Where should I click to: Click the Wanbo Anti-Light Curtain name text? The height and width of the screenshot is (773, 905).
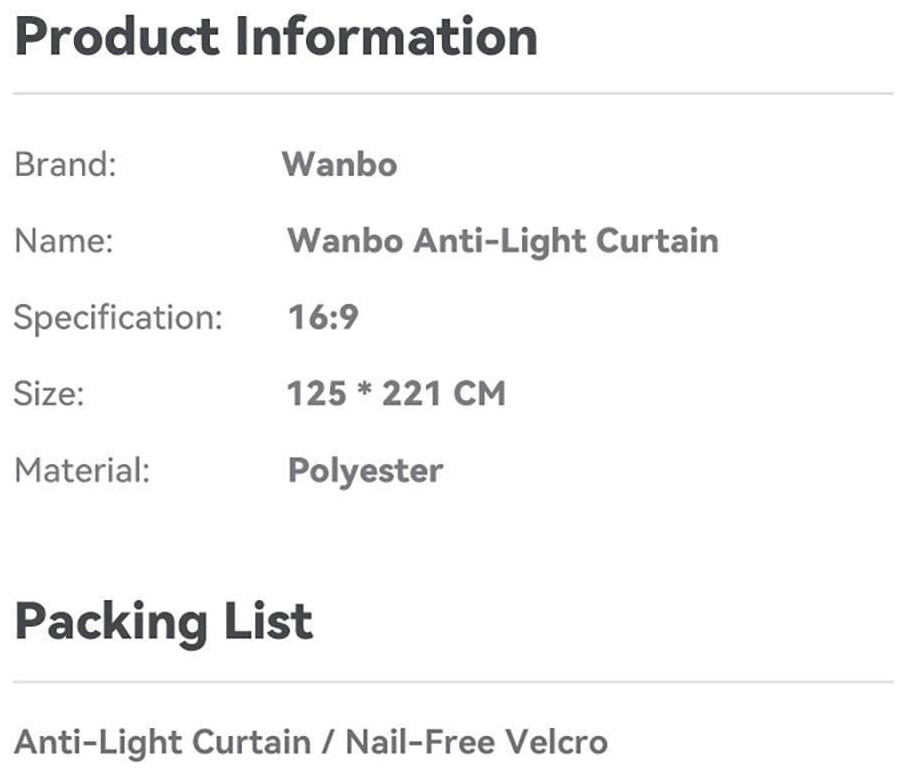[x=503, y=241]
